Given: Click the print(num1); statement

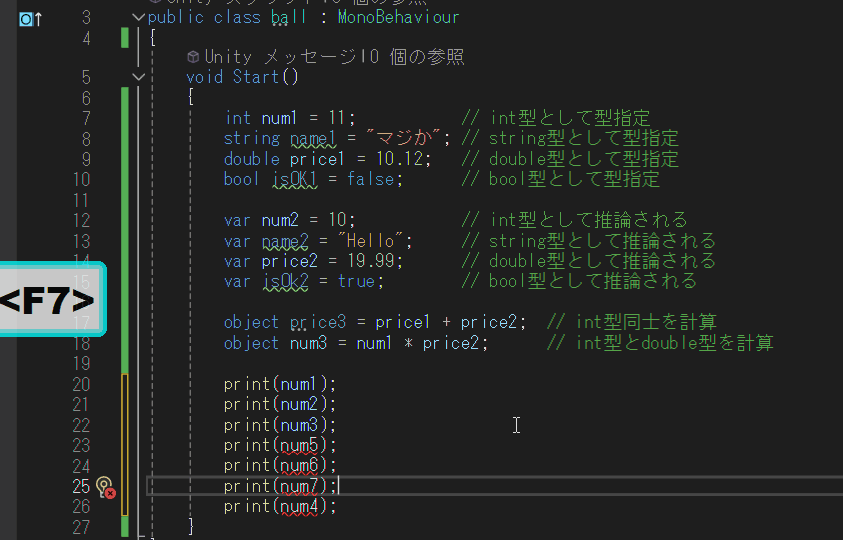Looking at the screenshot, I should (280, 384).
